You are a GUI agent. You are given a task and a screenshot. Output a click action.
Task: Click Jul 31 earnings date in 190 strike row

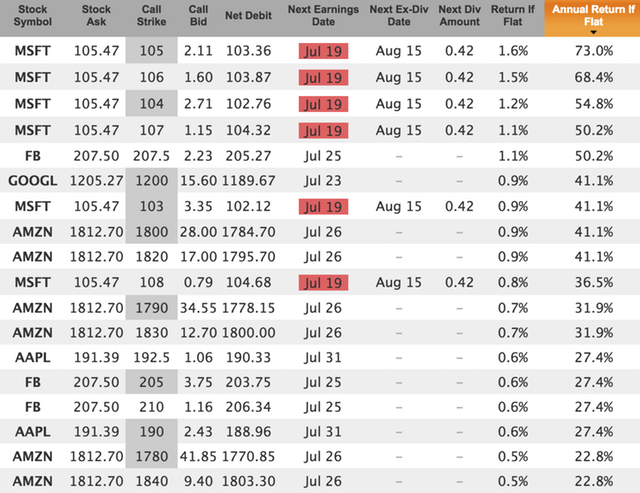click(x=322, y=431)
